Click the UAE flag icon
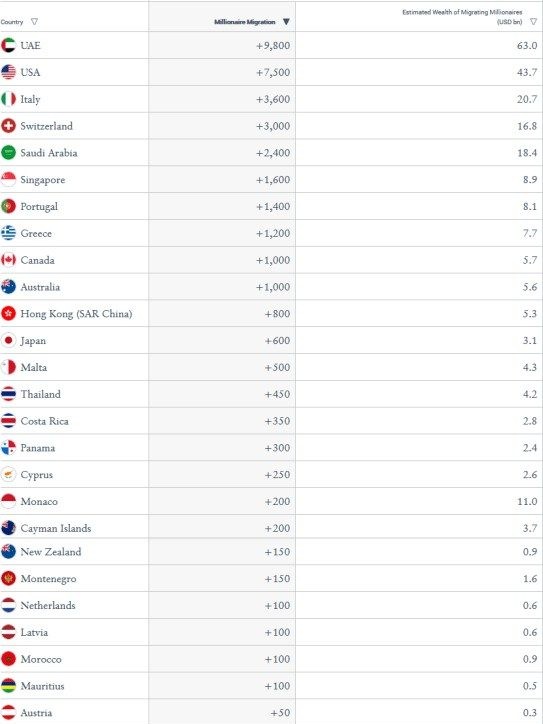This screenshot has width=543, height=724. point(8,45)
